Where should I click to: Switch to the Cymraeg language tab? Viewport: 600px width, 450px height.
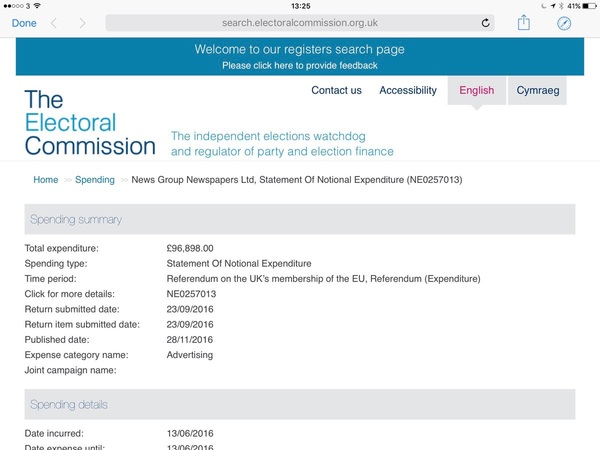tap(537, 91)
